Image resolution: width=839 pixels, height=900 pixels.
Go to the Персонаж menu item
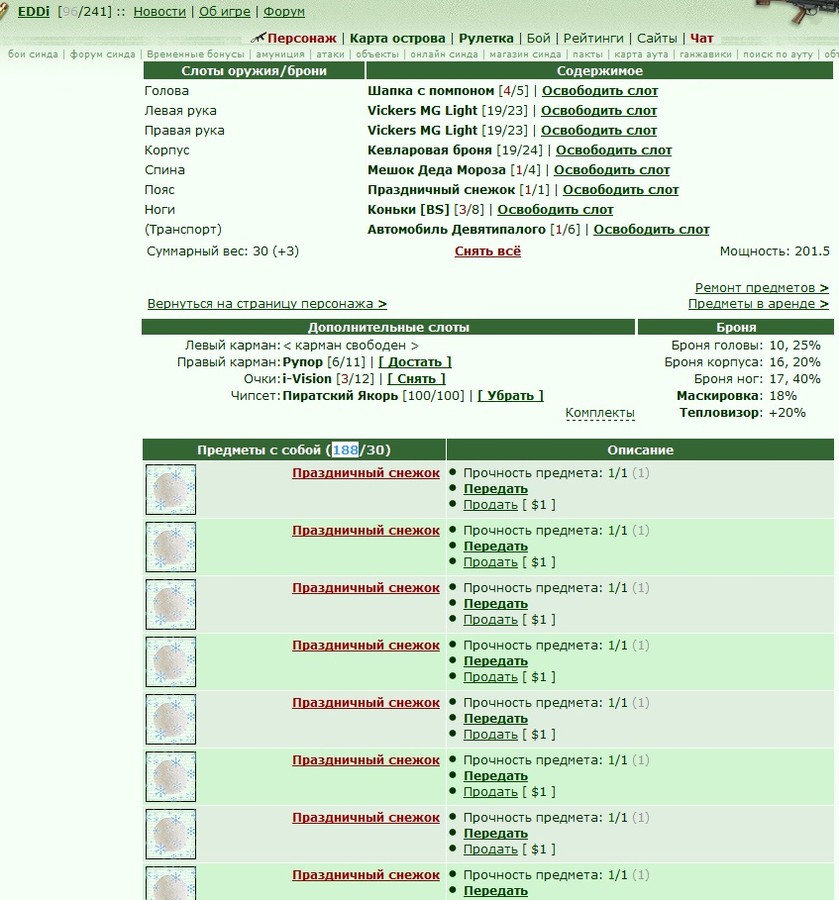[302, 38]
